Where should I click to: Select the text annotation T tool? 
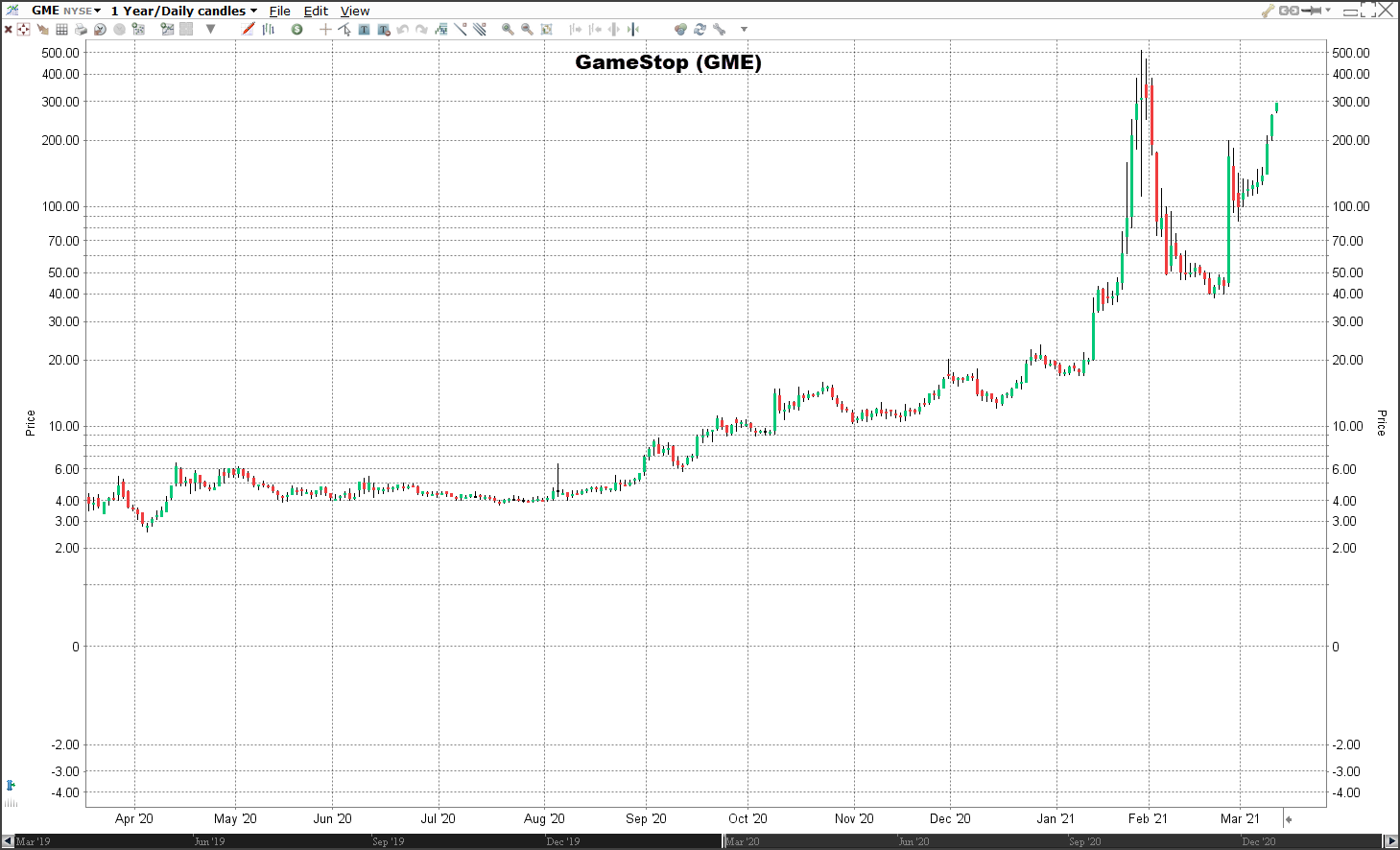point(364,30)
